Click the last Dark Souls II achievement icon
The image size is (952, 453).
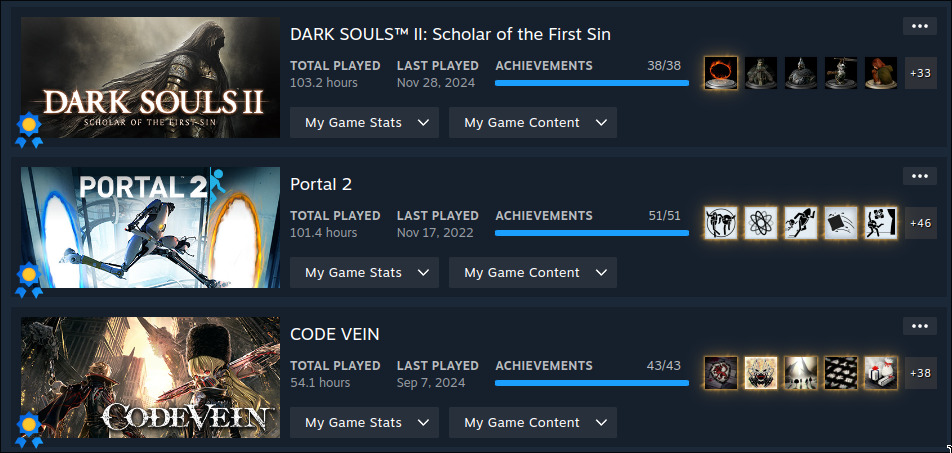click(x=880, y=73)
